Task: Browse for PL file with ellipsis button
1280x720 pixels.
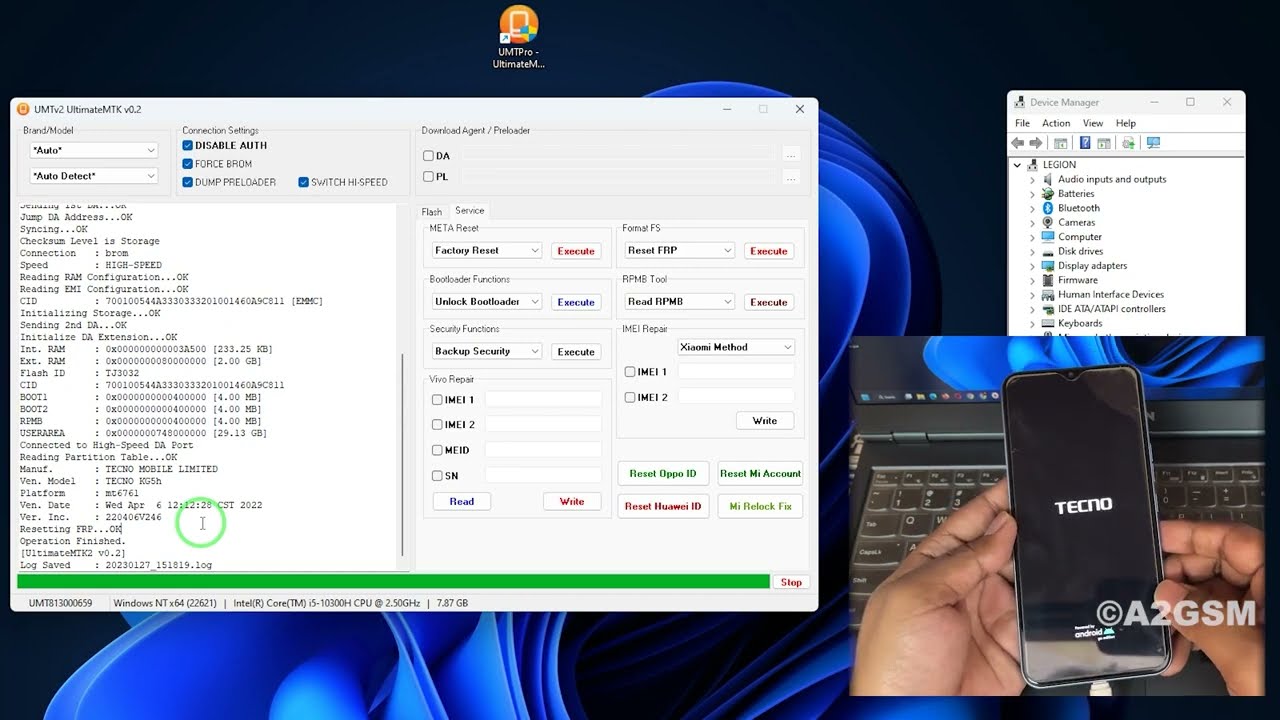Action: click(791, 177)
